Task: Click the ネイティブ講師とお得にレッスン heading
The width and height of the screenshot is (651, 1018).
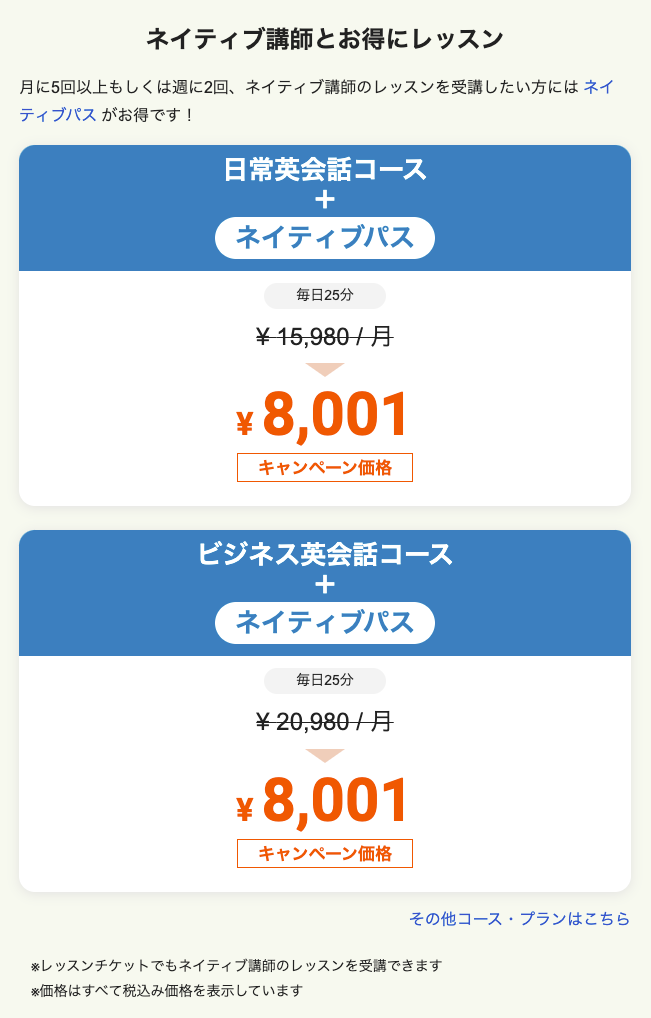Action: click(325, 39)
